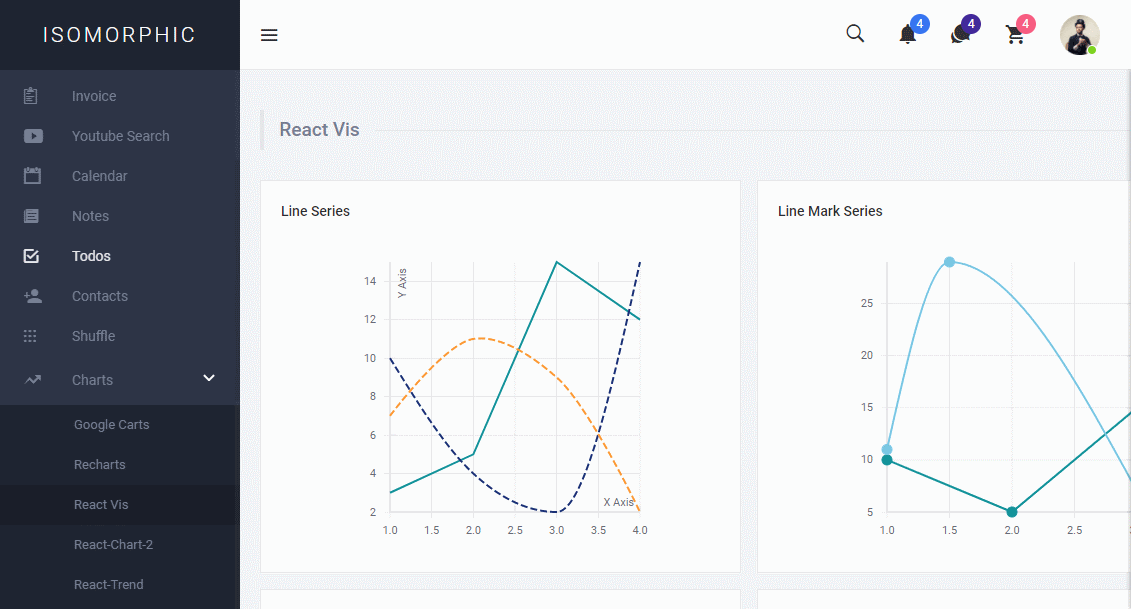
Task: Click the Contacts person-add icon
Action: coord(32,296)
